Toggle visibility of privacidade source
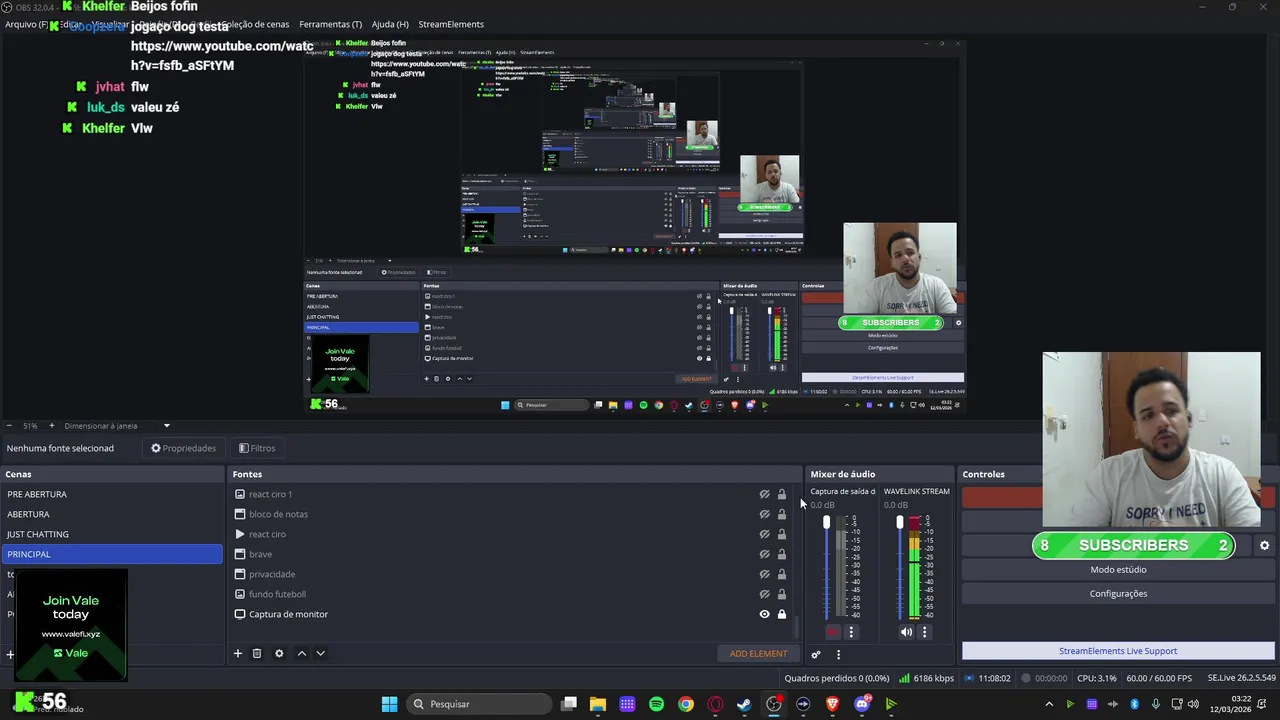This screenshot has height=720, width=1280. coord(764,574)
